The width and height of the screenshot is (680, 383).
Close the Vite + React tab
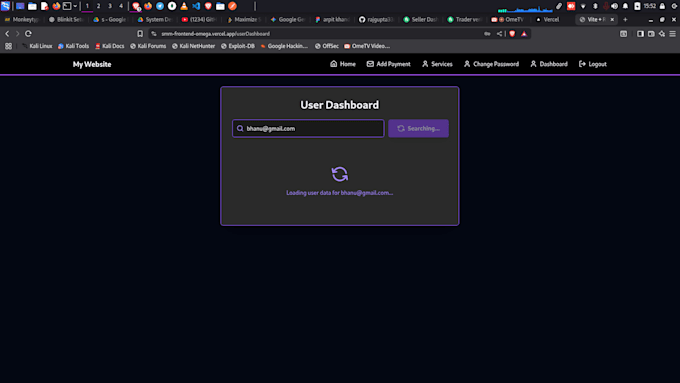tap(612, 20)
